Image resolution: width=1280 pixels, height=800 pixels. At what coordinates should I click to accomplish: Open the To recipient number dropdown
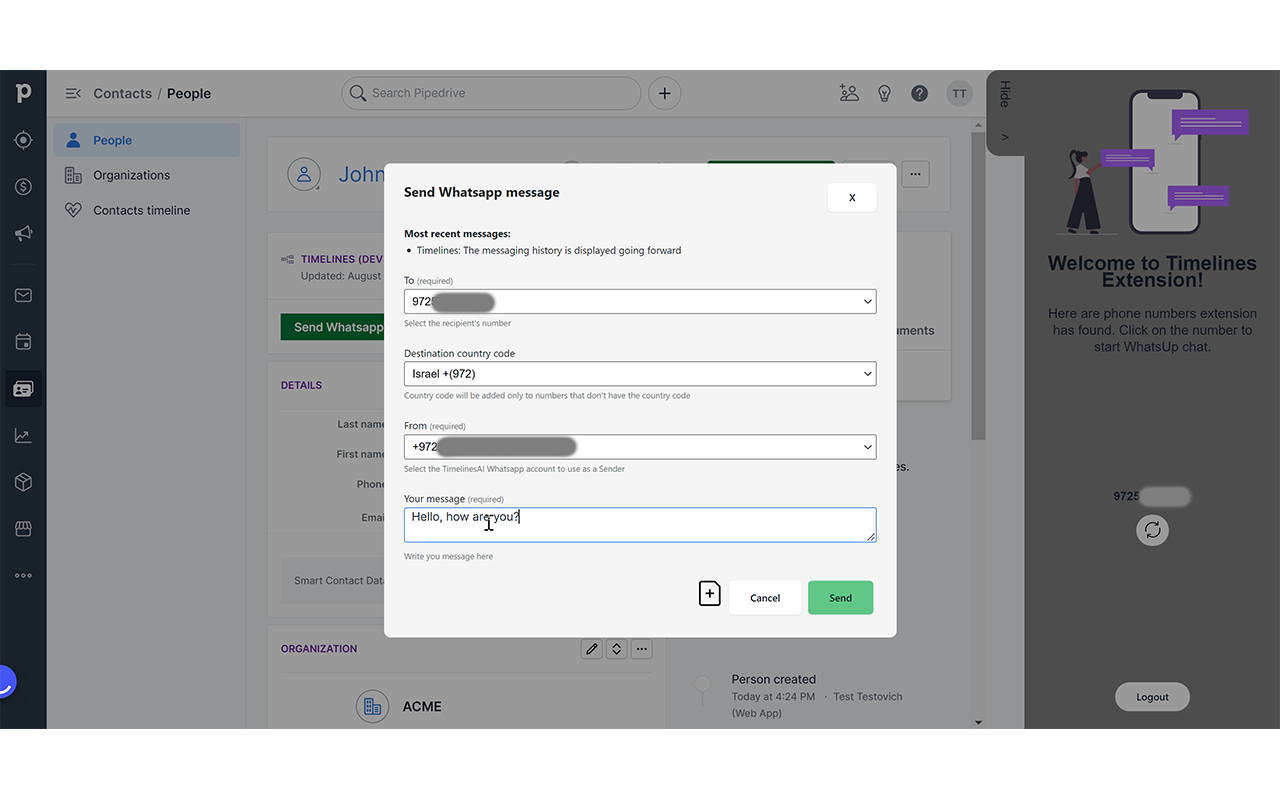(x=640, y=301)
